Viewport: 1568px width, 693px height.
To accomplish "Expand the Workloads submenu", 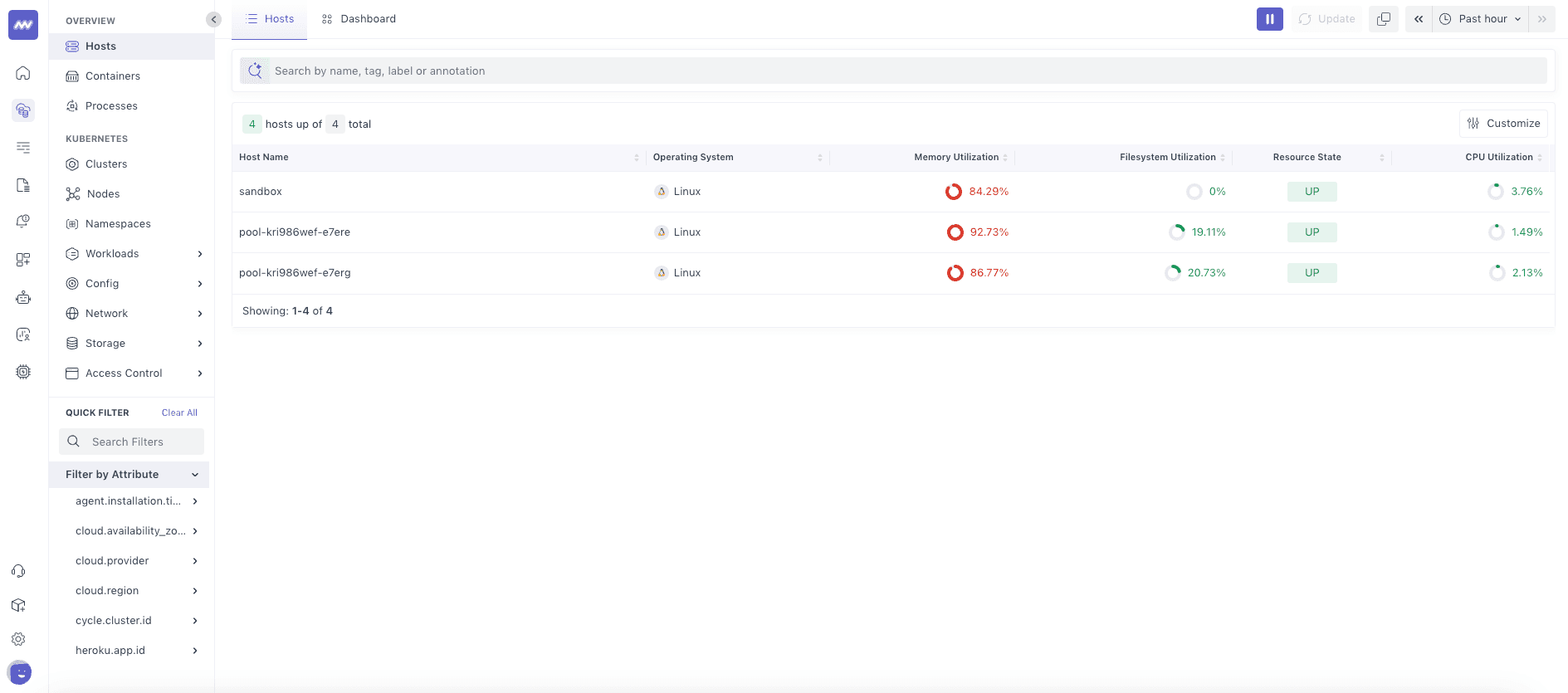I will [x=199, y=254].
